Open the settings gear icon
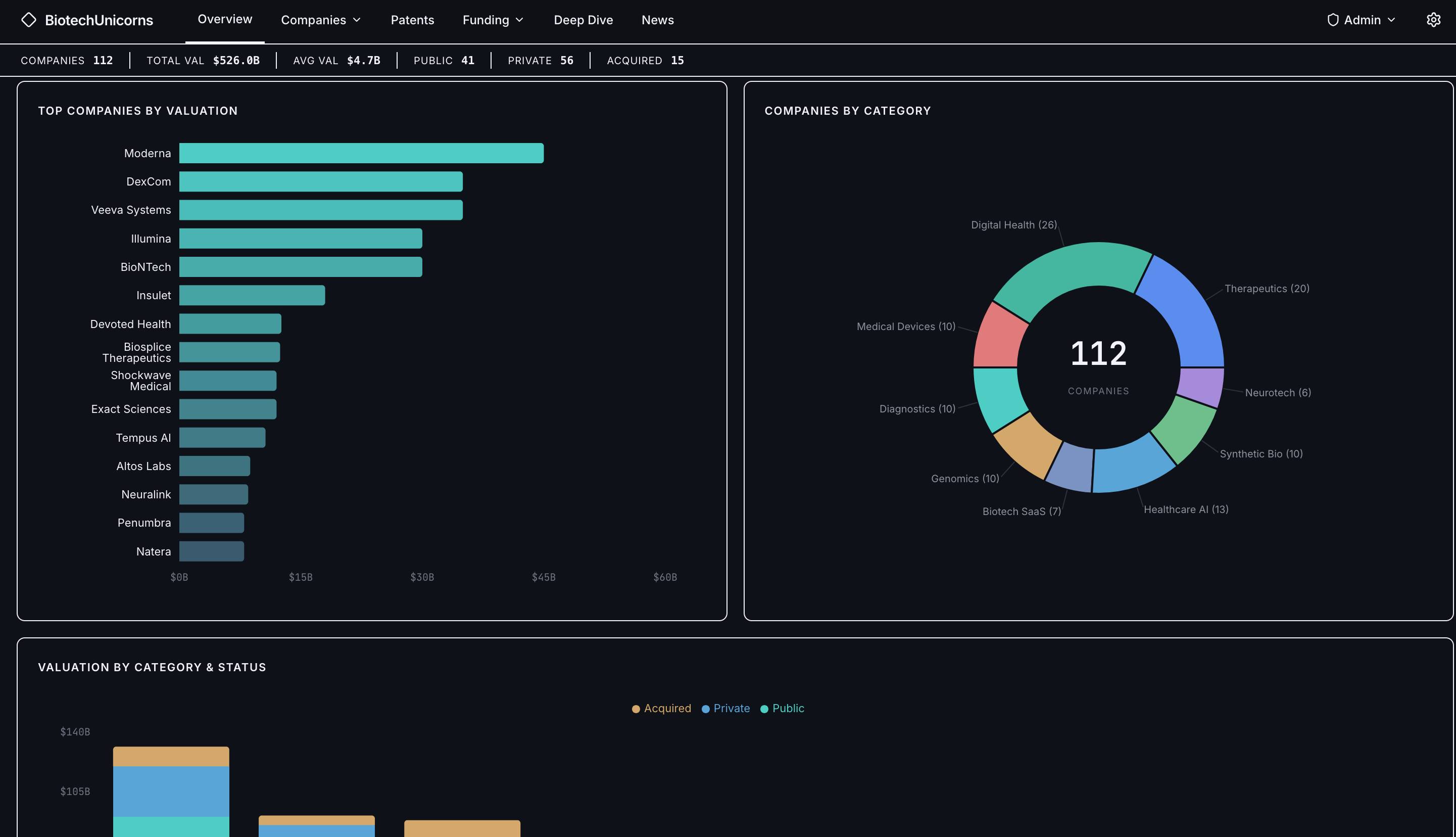 pos(1434,20)
